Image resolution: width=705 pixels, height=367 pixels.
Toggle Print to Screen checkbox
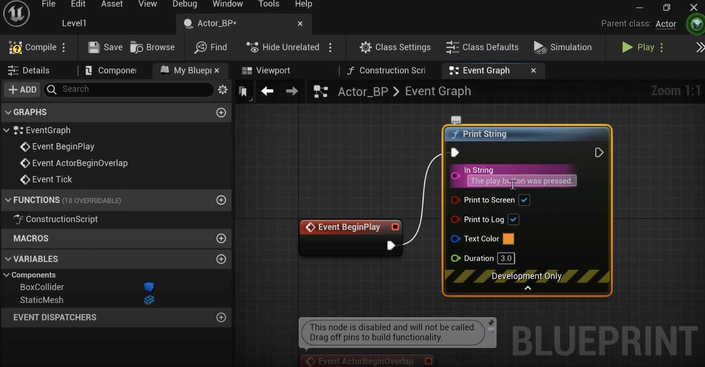point(524,200)
